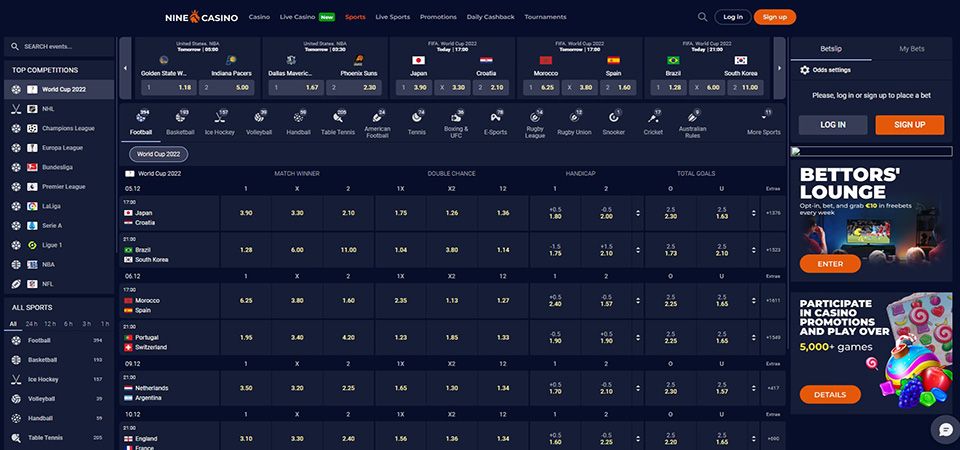960x450 pixels.
Task: Click the search magnifier icon in header
Action: point(702,17)
